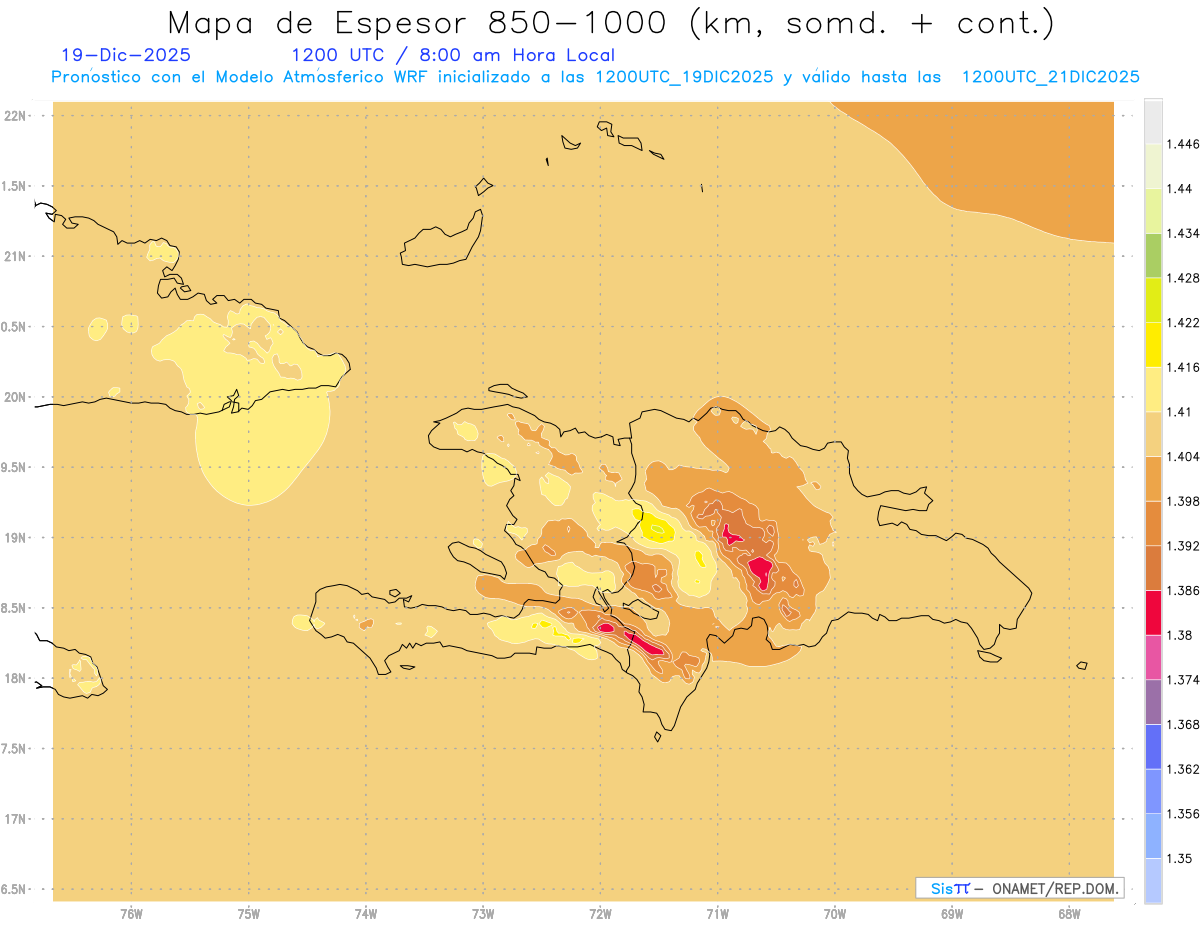Click the latitude label '17N'
The image size is (1200, 927).
[16, 819]
